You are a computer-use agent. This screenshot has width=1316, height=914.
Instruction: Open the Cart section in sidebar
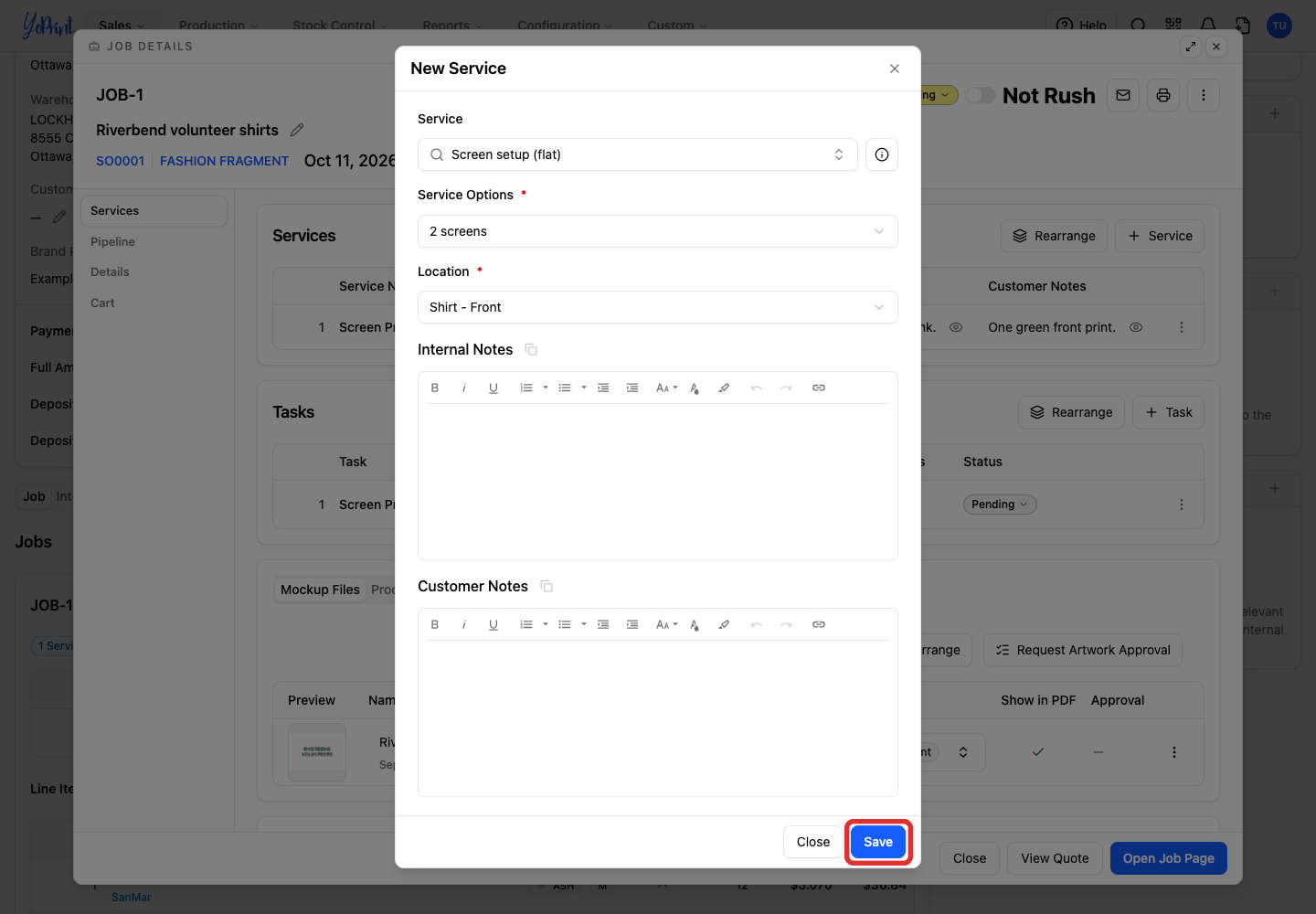pyautogui.click(x=102, y=303)
